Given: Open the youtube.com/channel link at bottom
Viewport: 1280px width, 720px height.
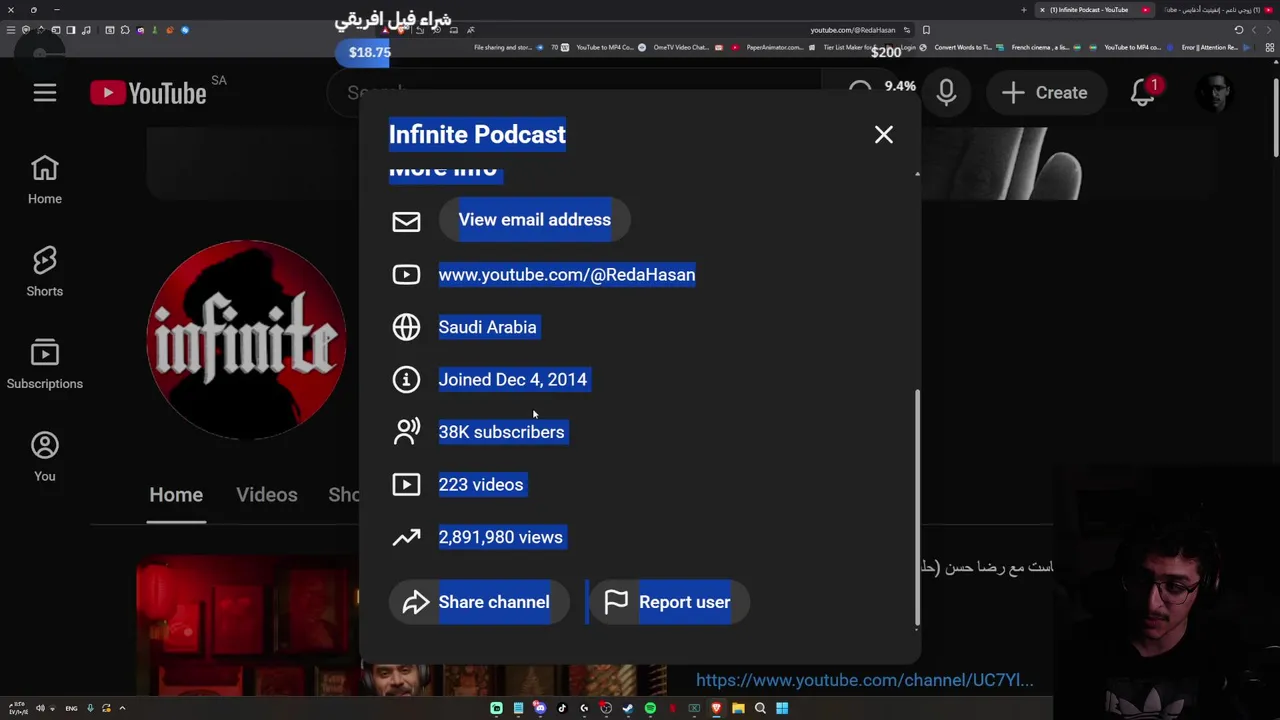Looking at the screenshot, I should coord(865,680).
